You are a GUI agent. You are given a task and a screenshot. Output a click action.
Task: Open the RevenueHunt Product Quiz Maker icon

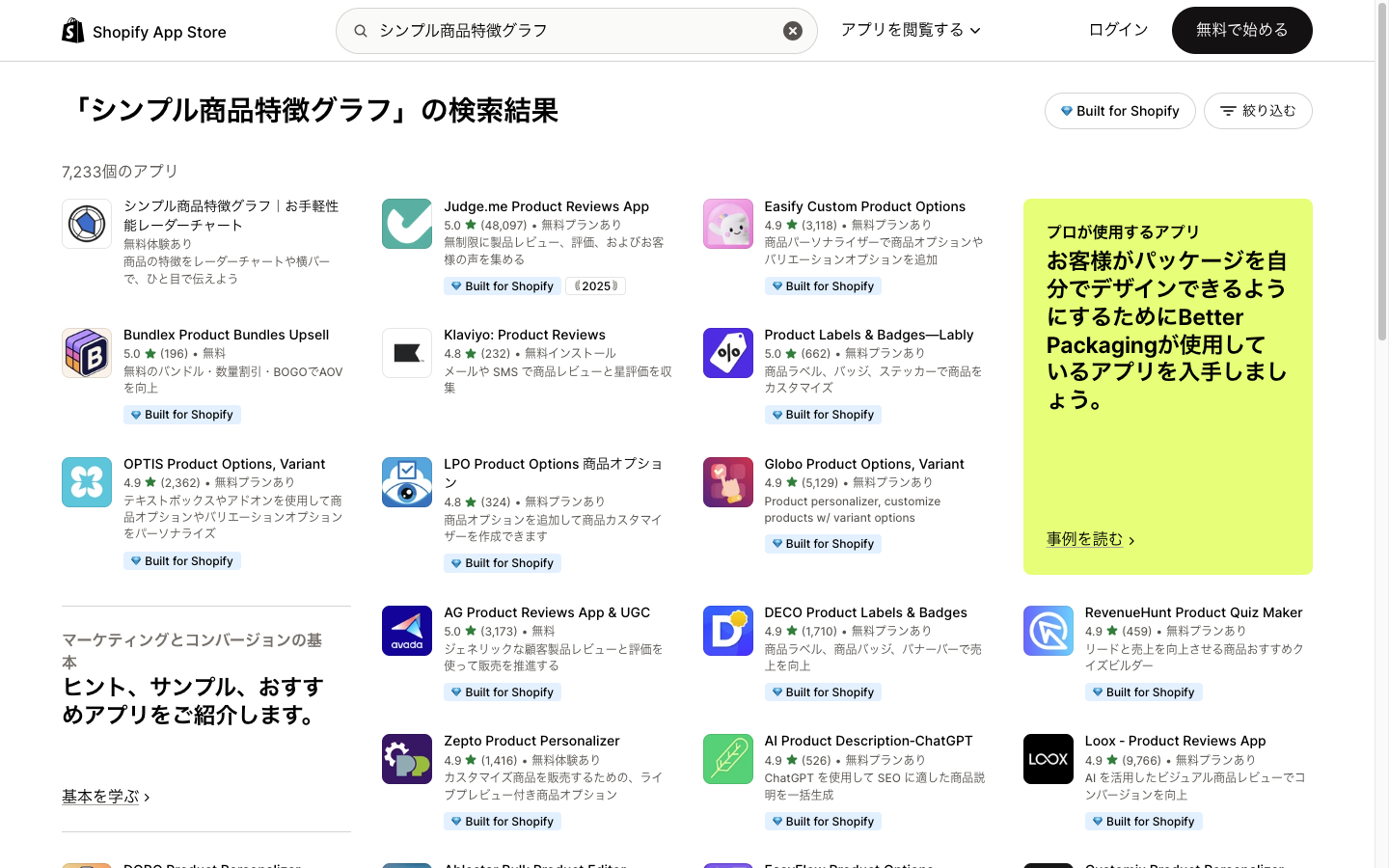pos(1049,631)
